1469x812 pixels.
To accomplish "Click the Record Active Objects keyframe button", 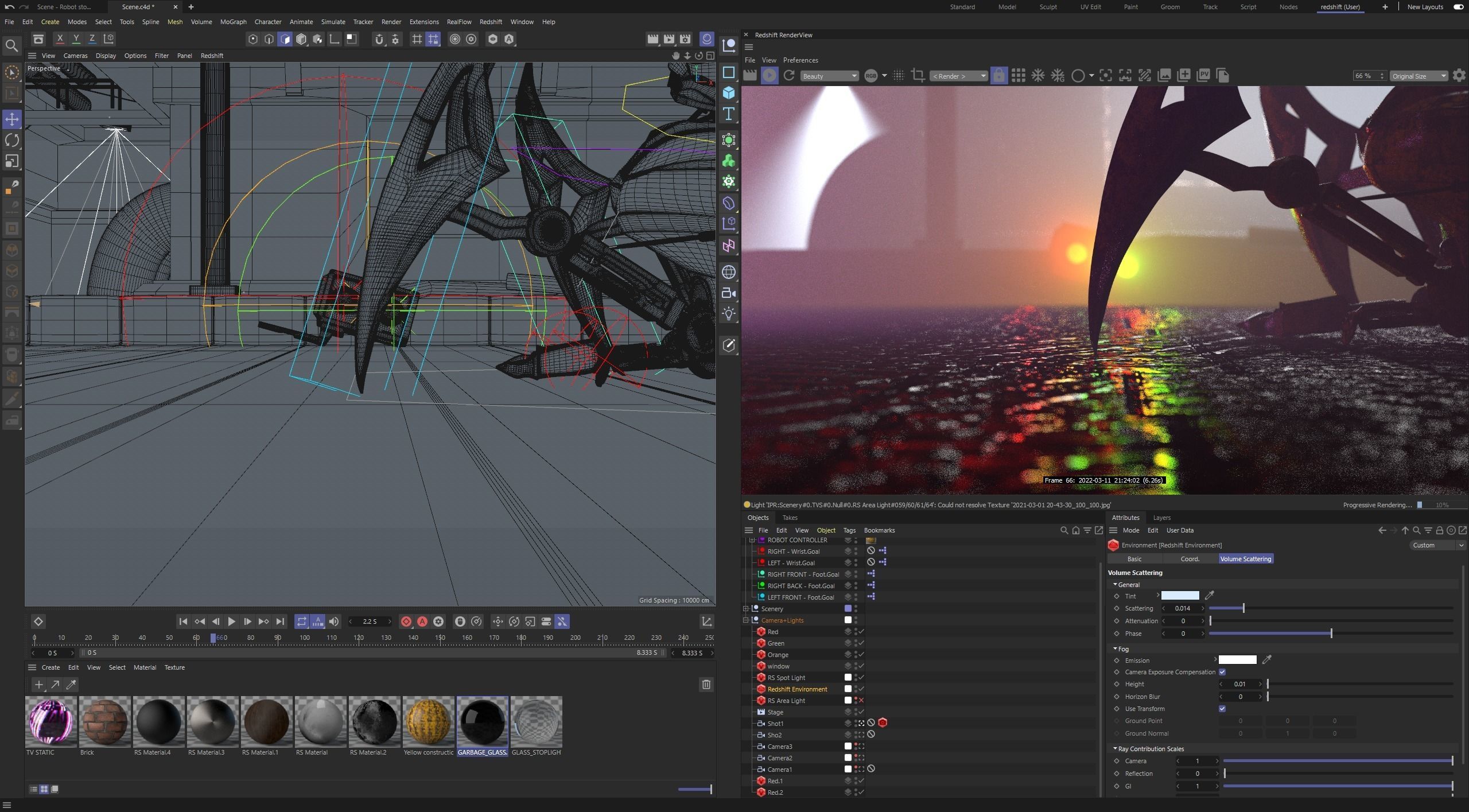I will (x=406, y=621).
